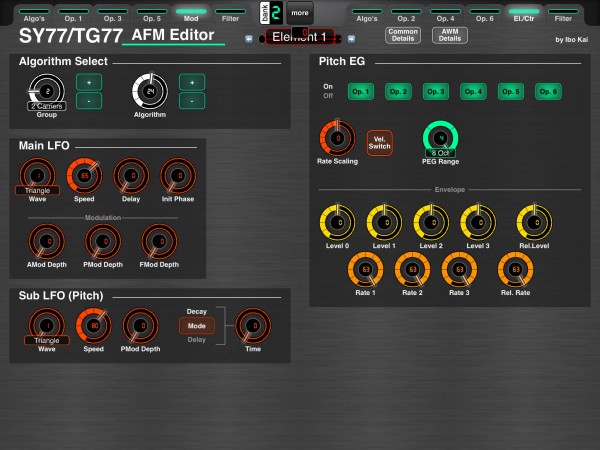Click the Rate 1 knob
600x450 pixels.
[365, 269]
